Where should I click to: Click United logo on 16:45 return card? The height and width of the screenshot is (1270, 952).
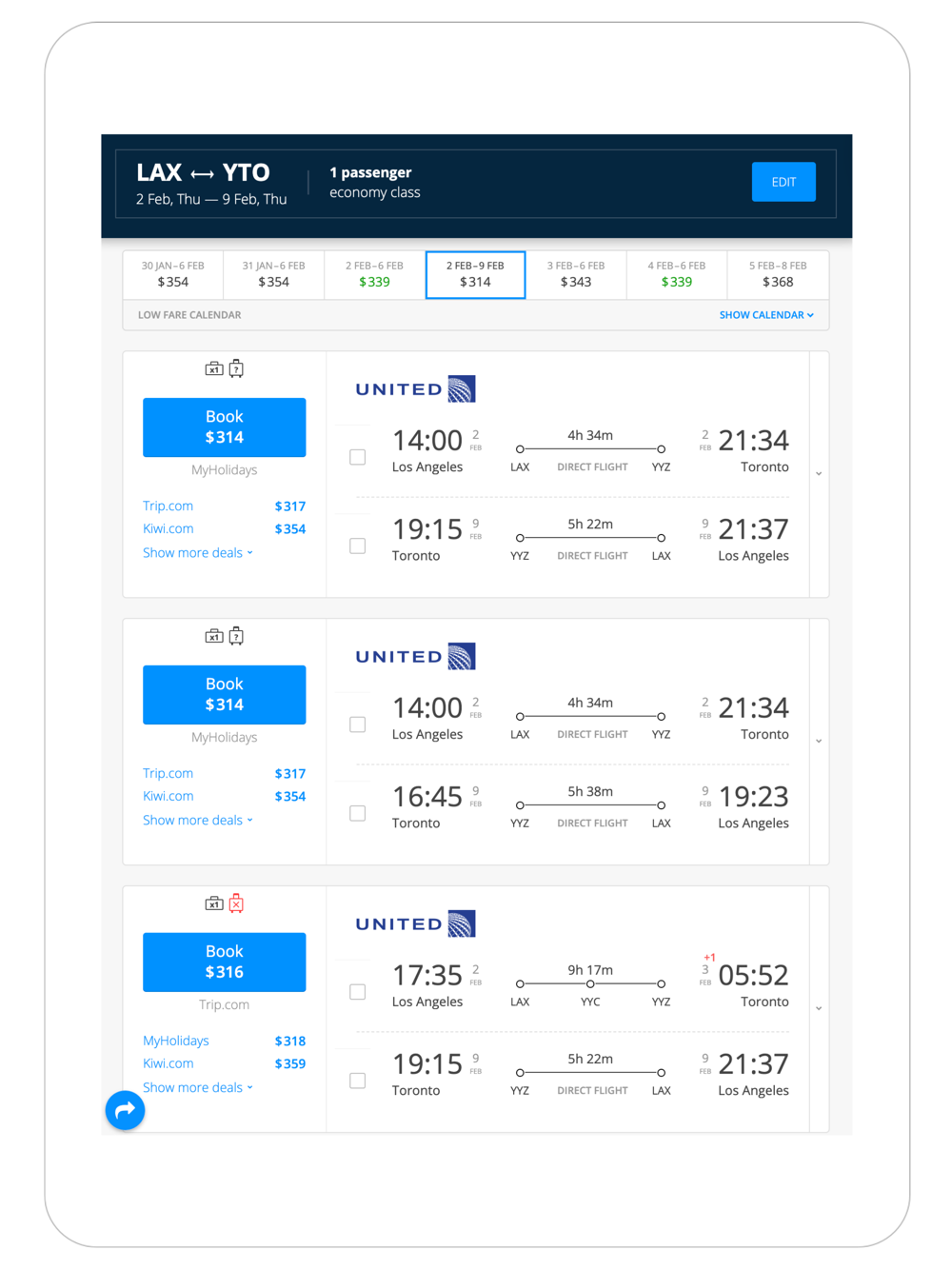pos(415,657)
